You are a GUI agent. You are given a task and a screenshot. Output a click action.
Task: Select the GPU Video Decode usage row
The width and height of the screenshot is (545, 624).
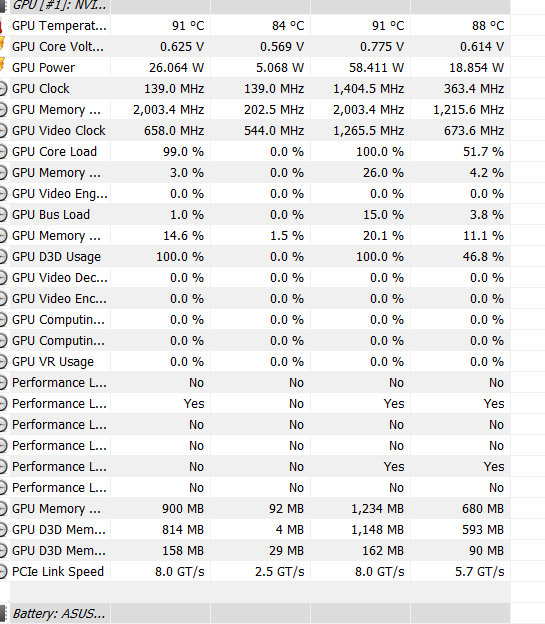click(x=255, y=277)
